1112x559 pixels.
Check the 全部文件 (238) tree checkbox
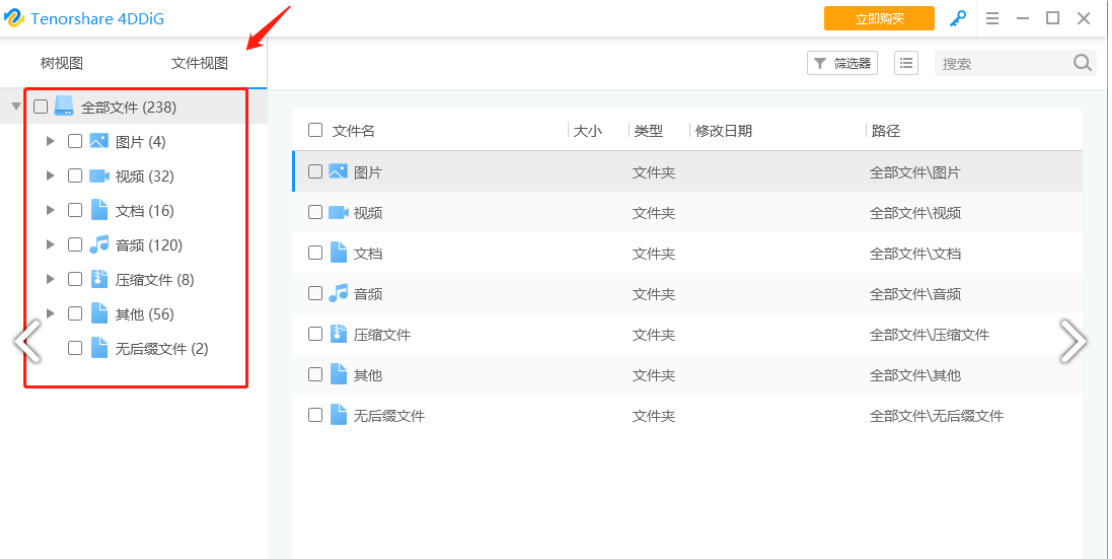point(40,106)
